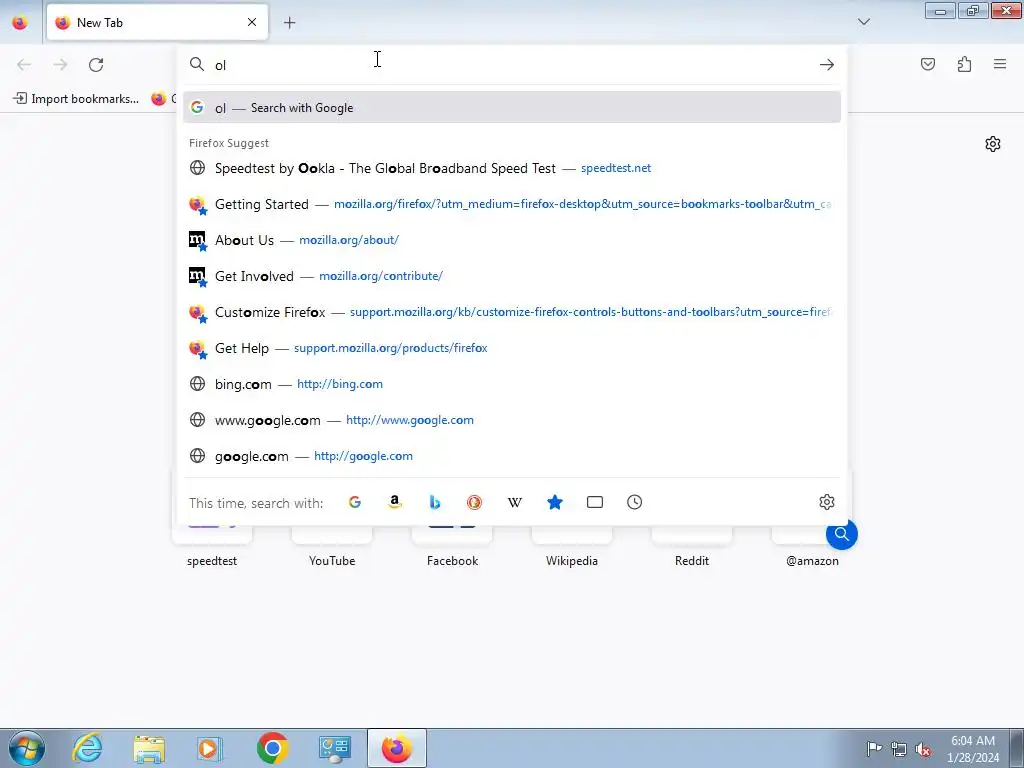
Task: Launch Internet Explorer from the taskbar
Action: pyautogui.click(x=88, y=748)
